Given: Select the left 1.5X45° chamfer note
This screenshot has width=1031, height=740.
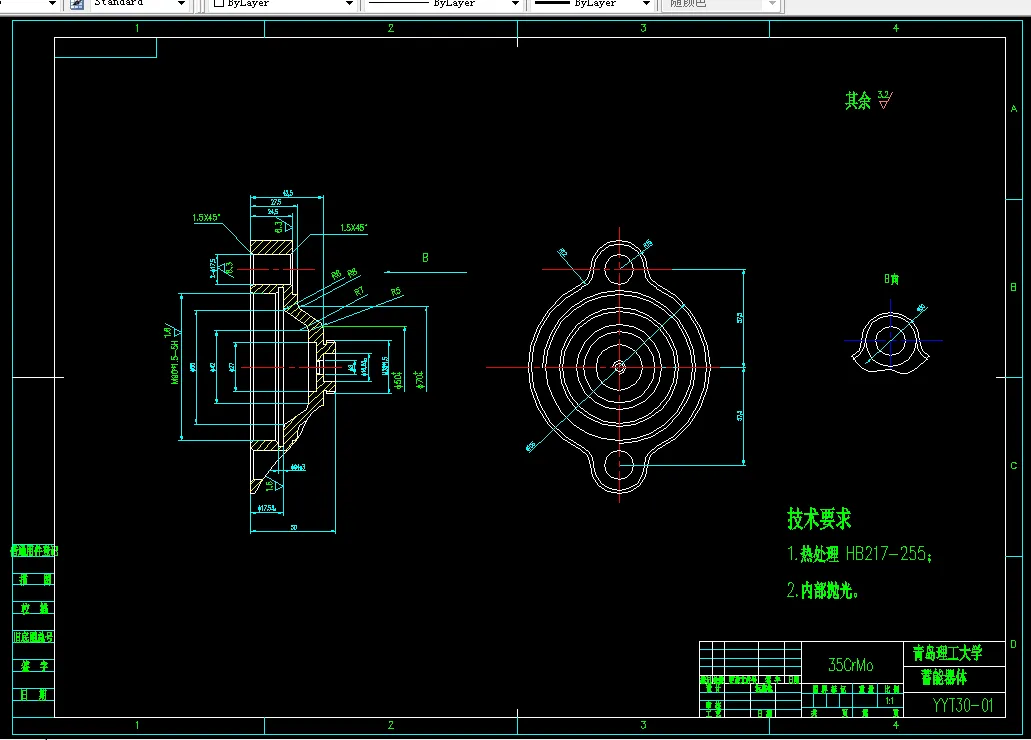Looking at the screenshot, I should tap(206, 217).
